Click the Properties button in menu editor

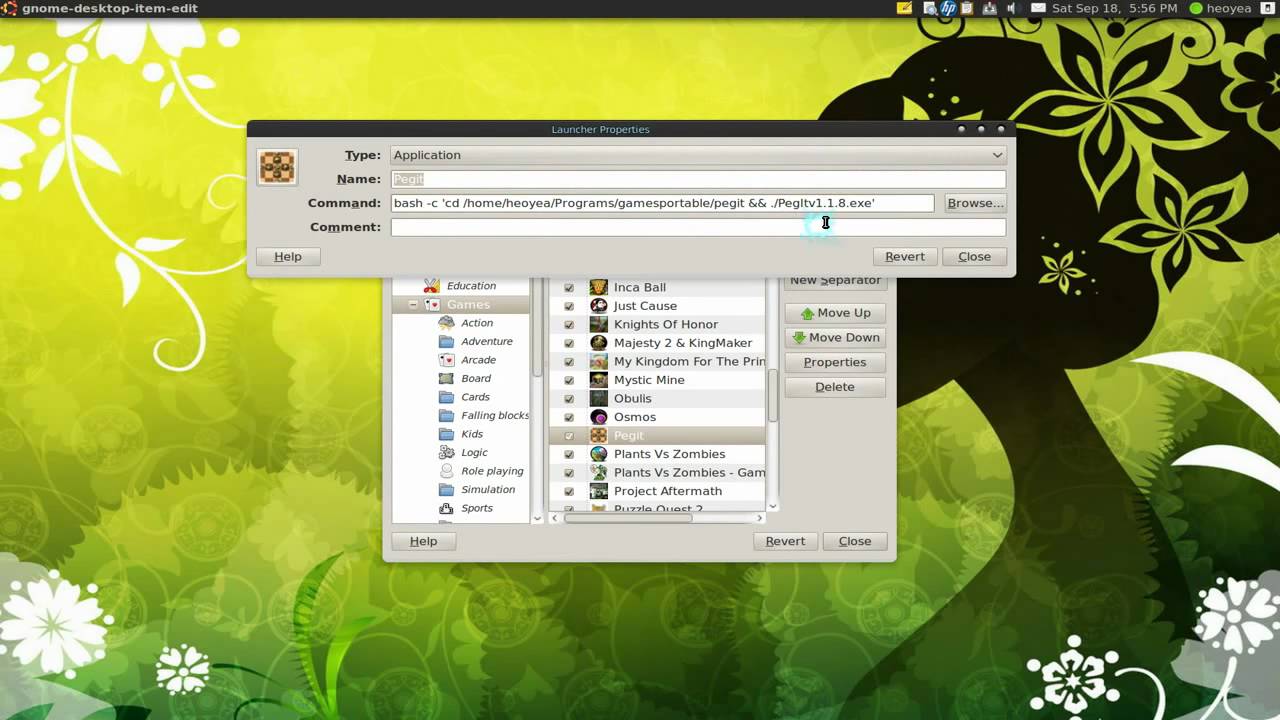[x=835, y=362]
